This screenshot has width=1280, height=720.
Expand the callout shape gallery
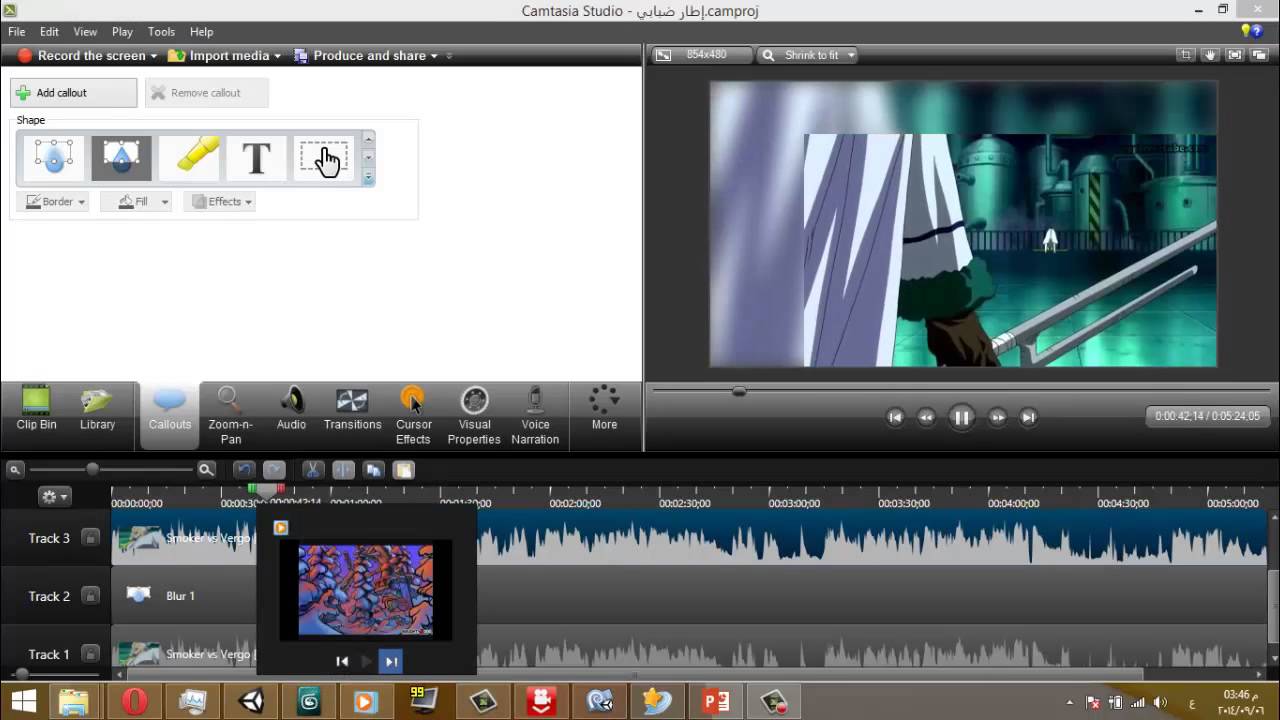click(x=368, y=178)
